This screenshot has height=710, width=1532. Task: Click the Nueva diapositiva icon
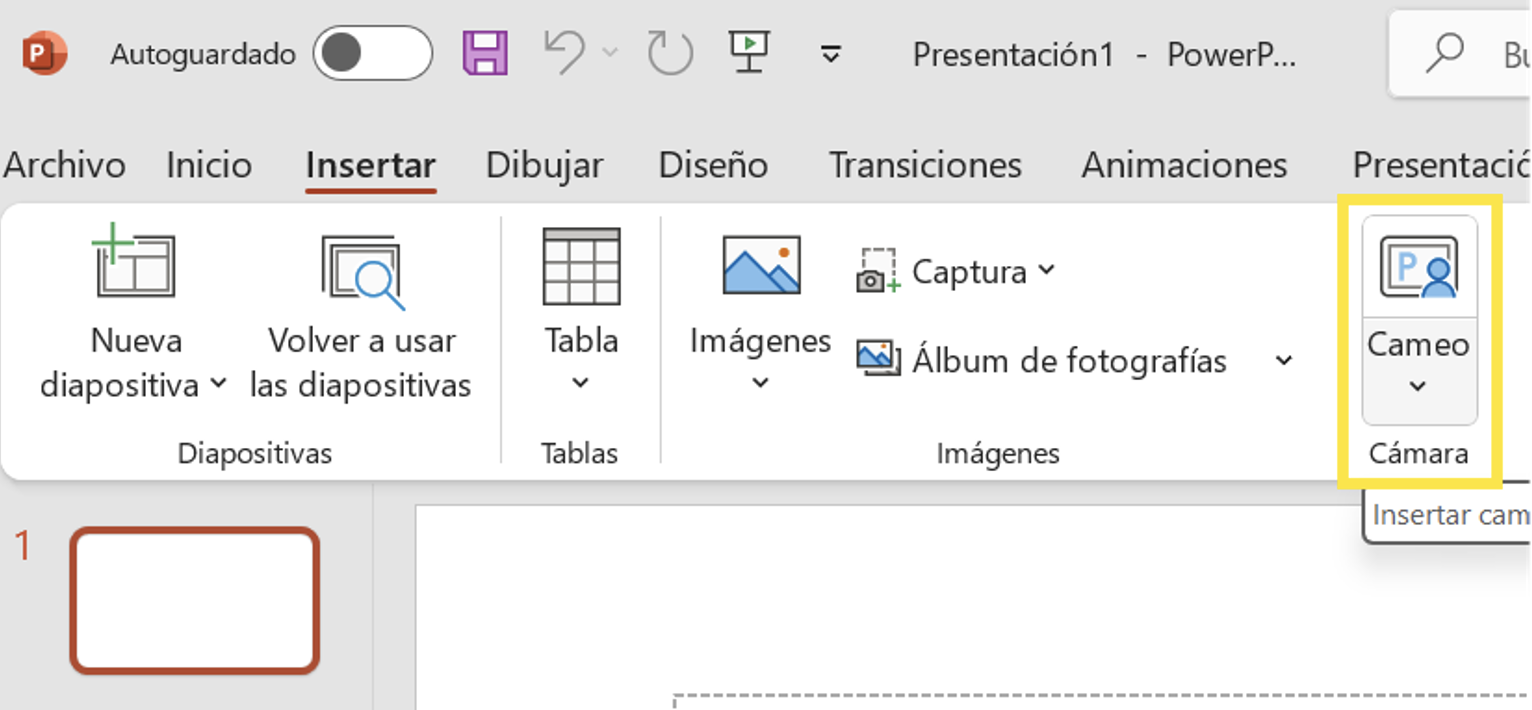coord(135,266)
